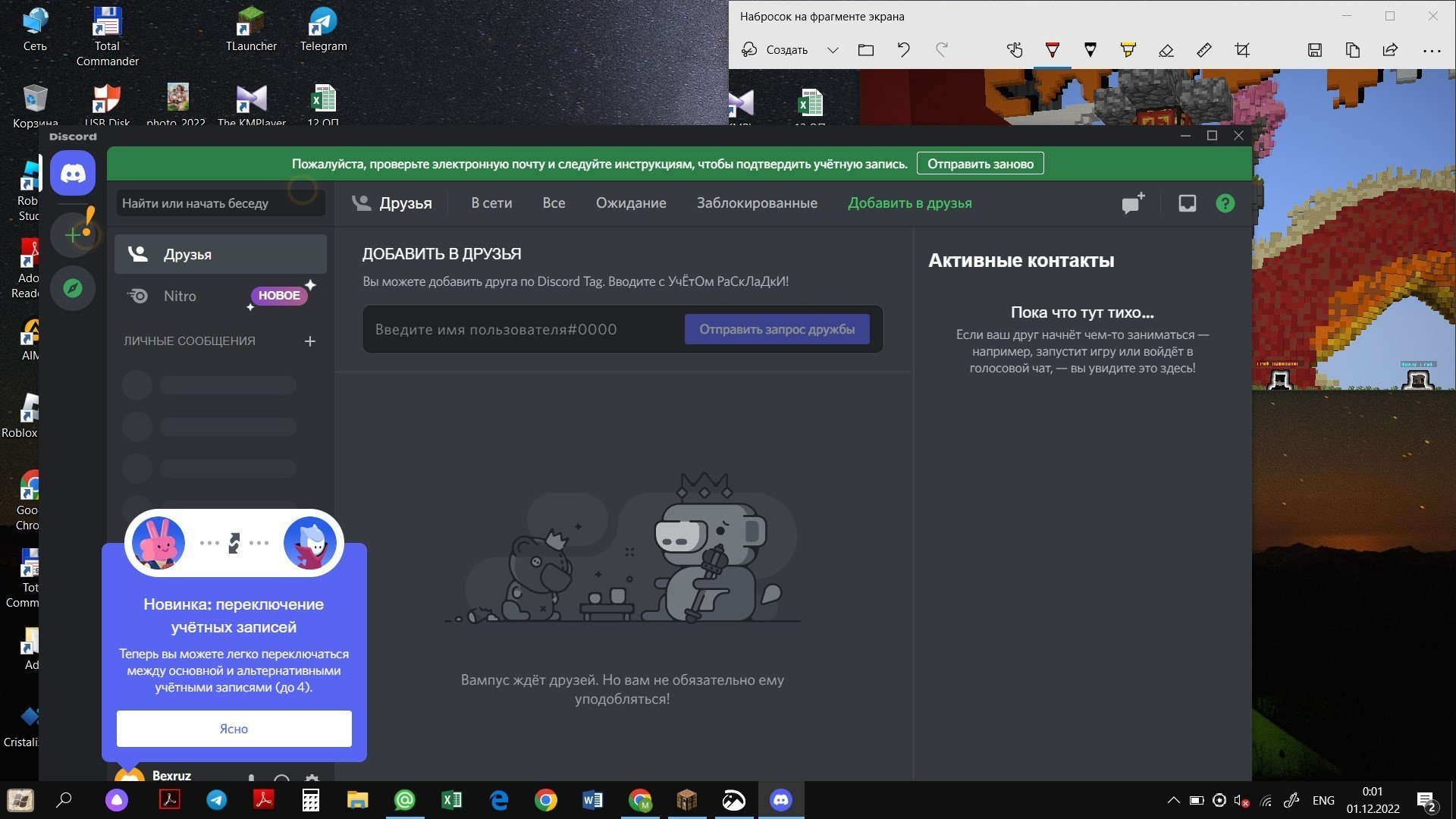Screen dimensions: 1456x819
Task: Focus the username#0000 friend input field
Action: [x=523, y=329]
